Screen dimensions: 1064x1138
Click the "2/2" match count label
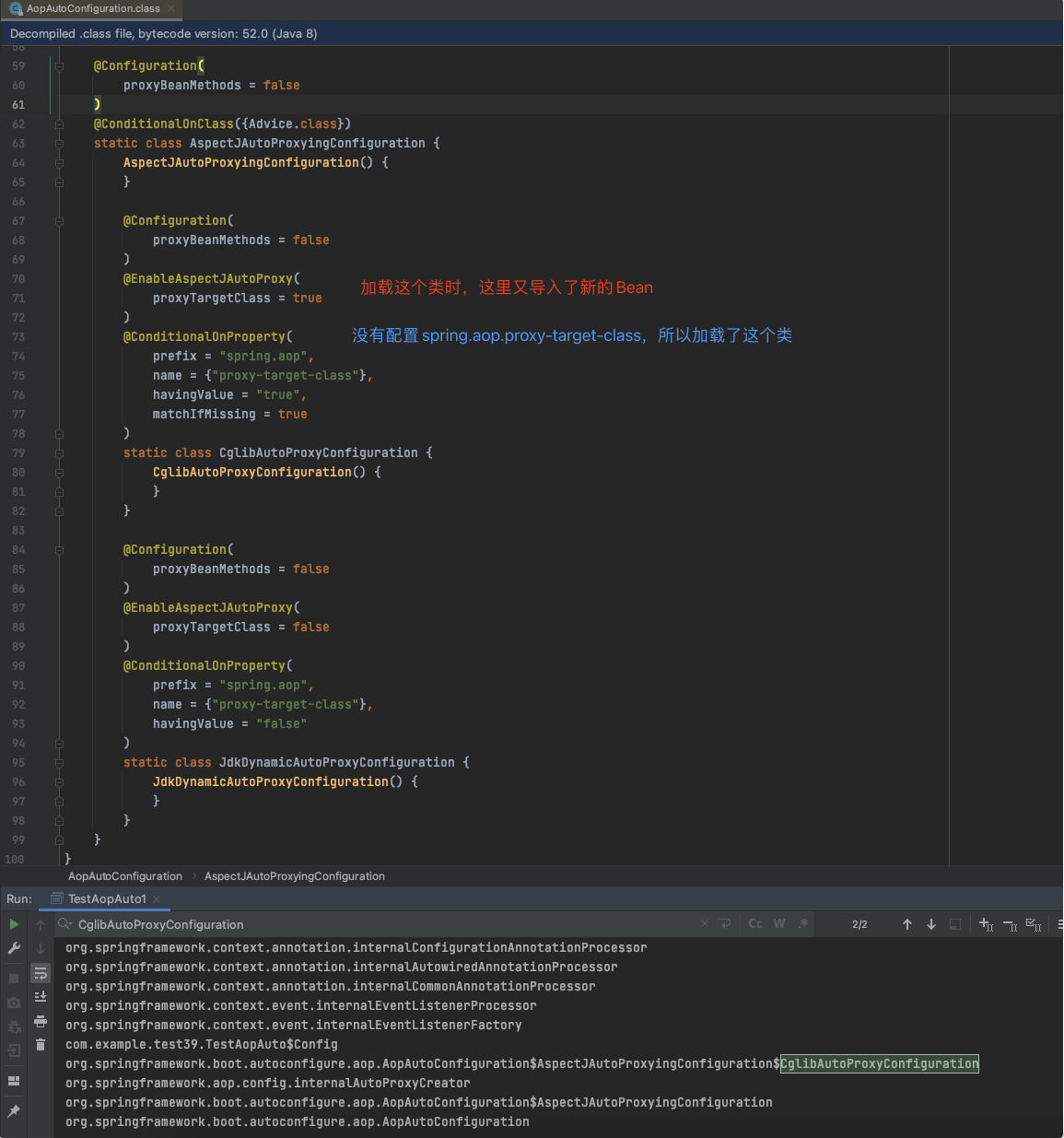coord(859,924)
